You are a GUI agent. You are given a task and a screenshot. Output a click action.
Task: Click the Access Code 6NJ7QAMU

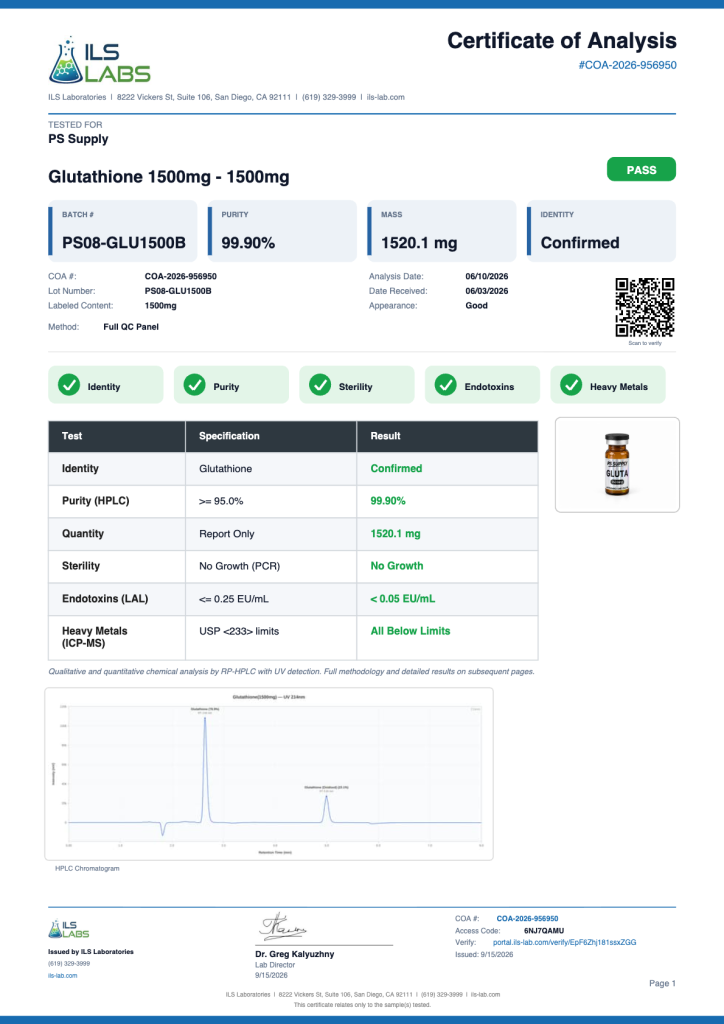coord(544,931)
